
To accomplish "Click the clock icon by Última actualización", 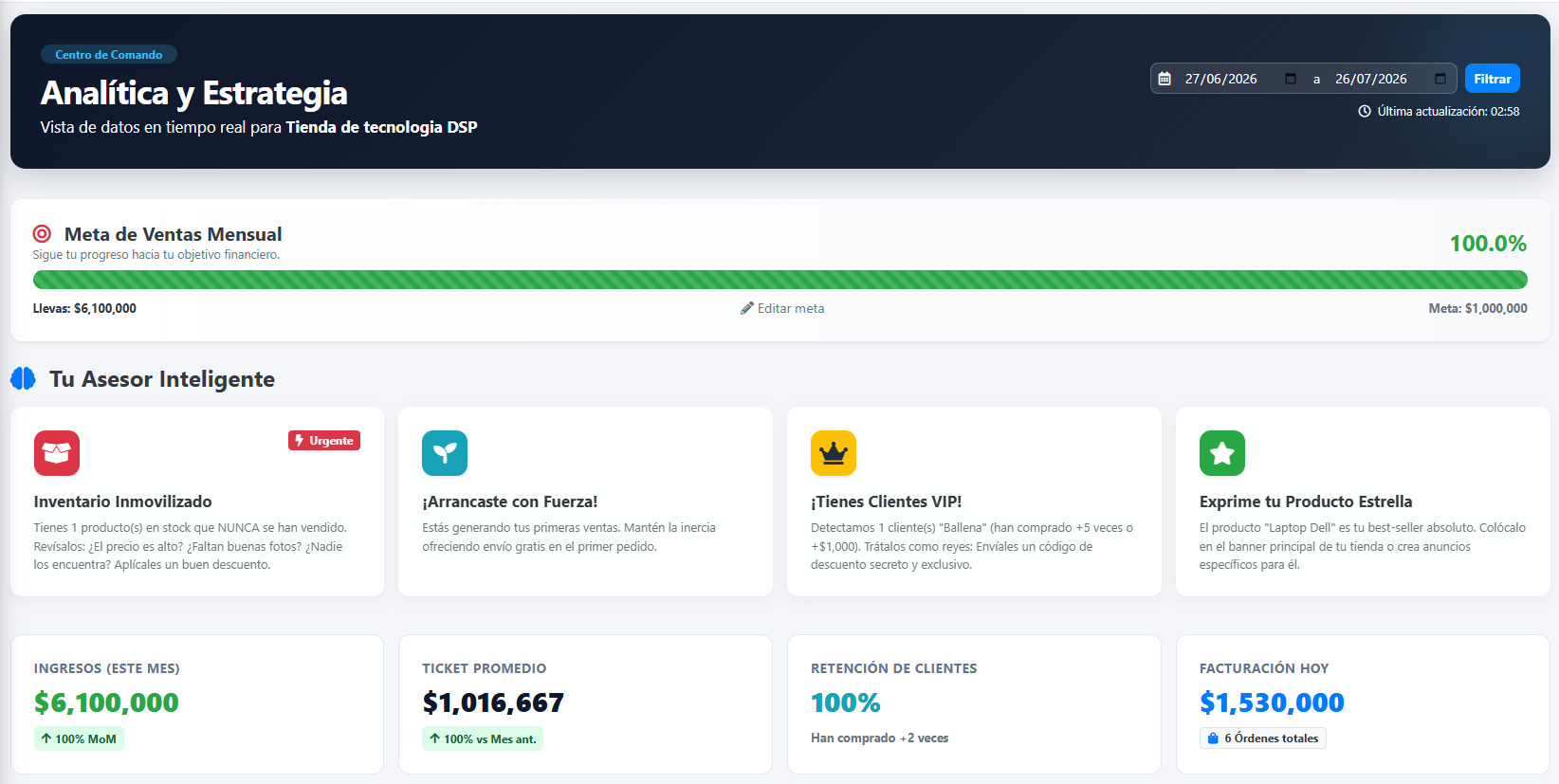I will pos(1365,111).
